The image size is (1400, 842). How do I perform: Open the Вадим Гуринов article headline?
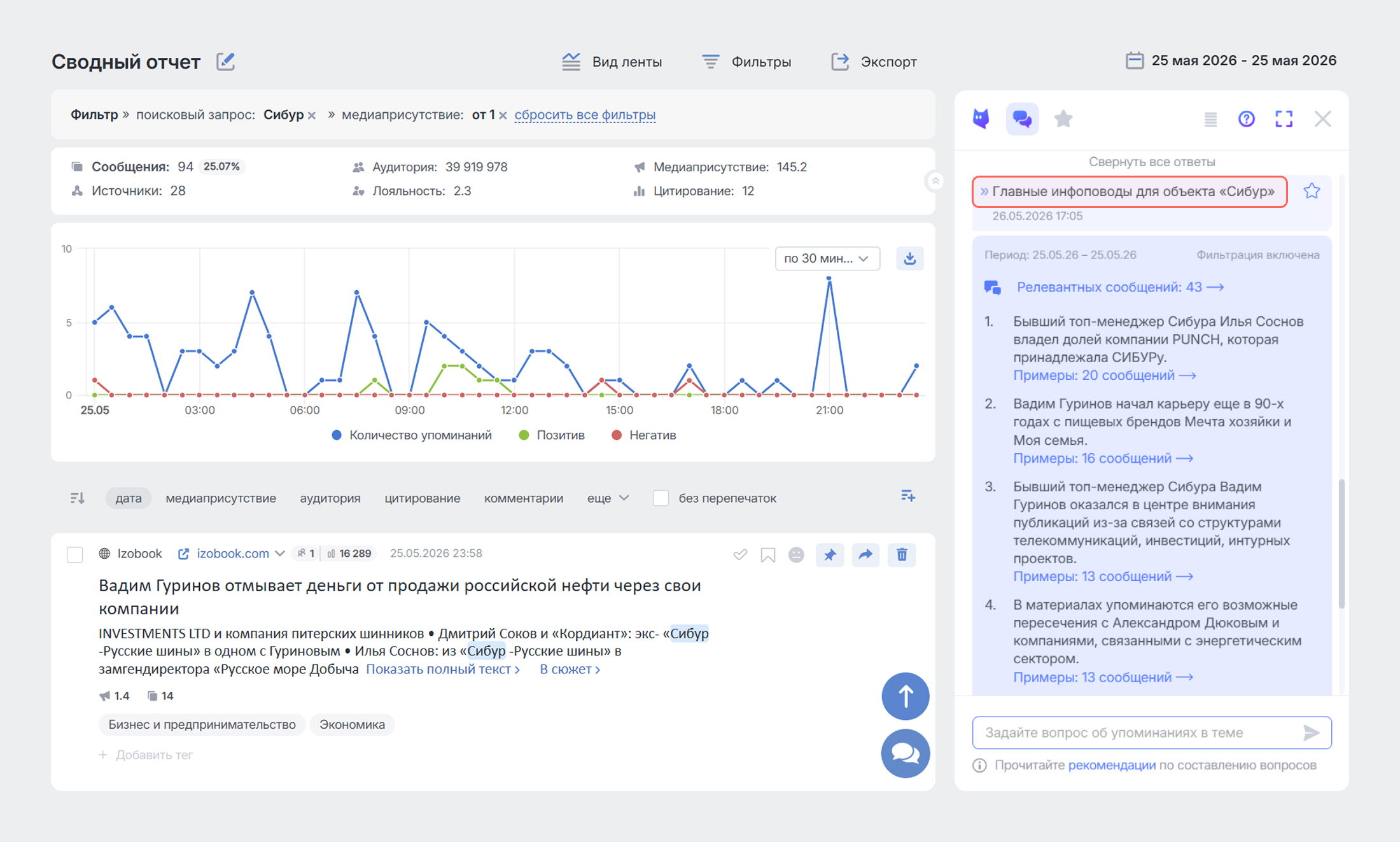tap(400, 596)
